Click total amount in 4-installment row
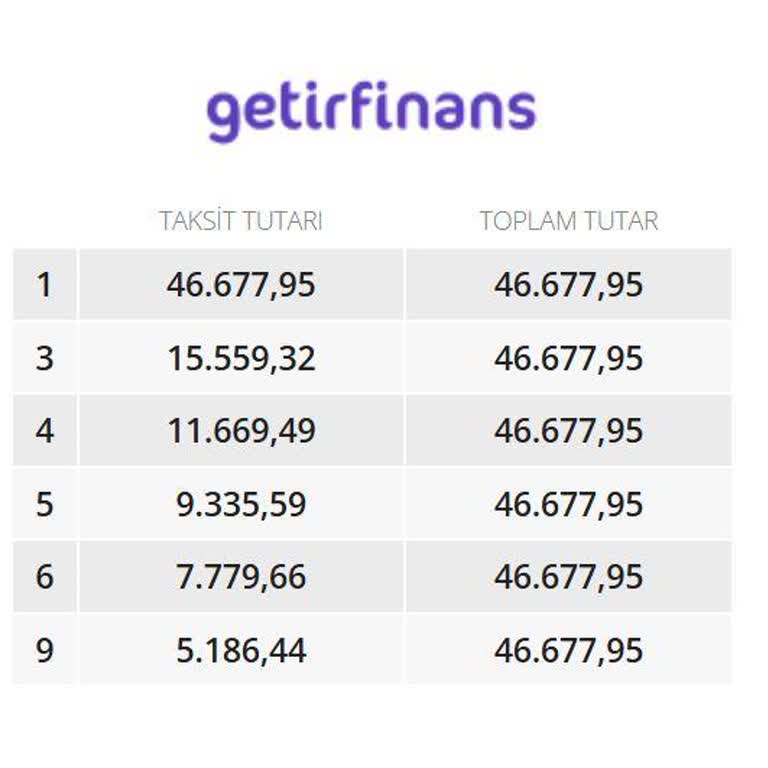This screenshot has width=768, height=768. [568, 431]
